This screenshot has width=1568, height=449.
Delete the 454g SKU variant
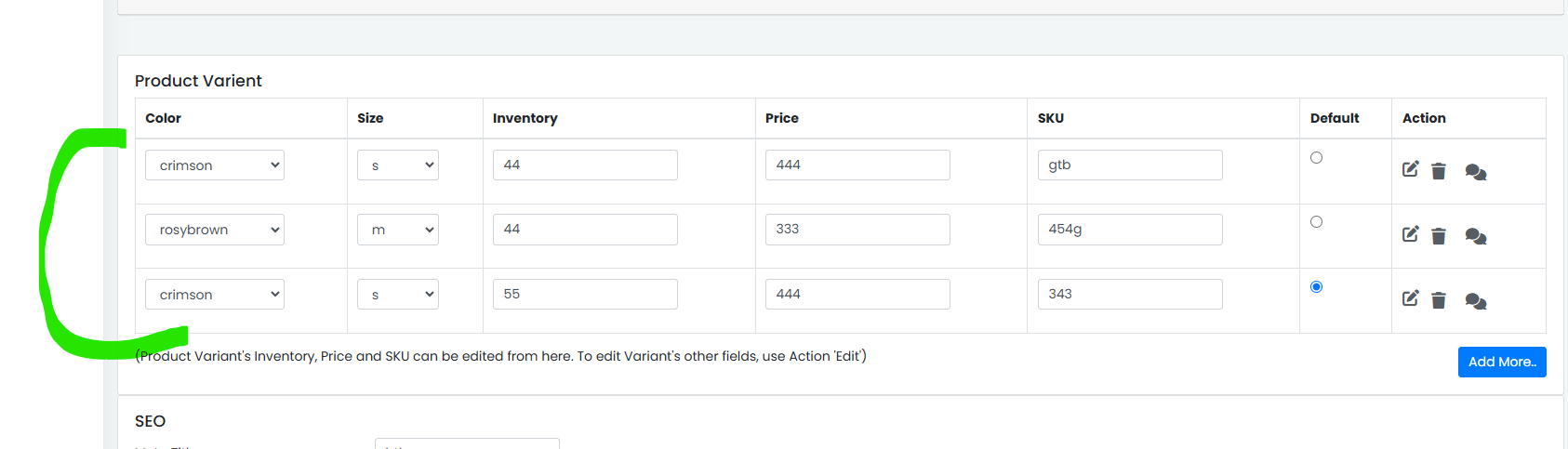1439,236
